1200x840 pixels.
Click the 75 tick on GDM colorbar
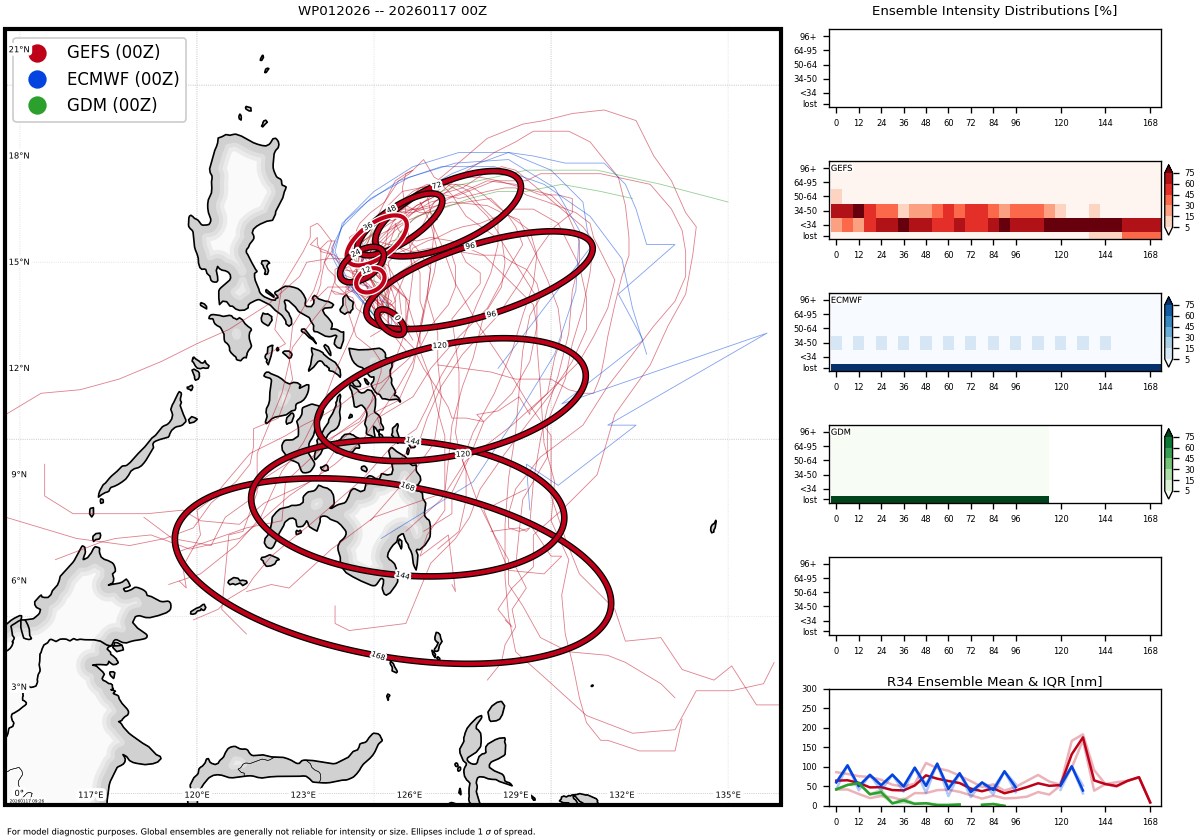click(x=1190, y=437)
